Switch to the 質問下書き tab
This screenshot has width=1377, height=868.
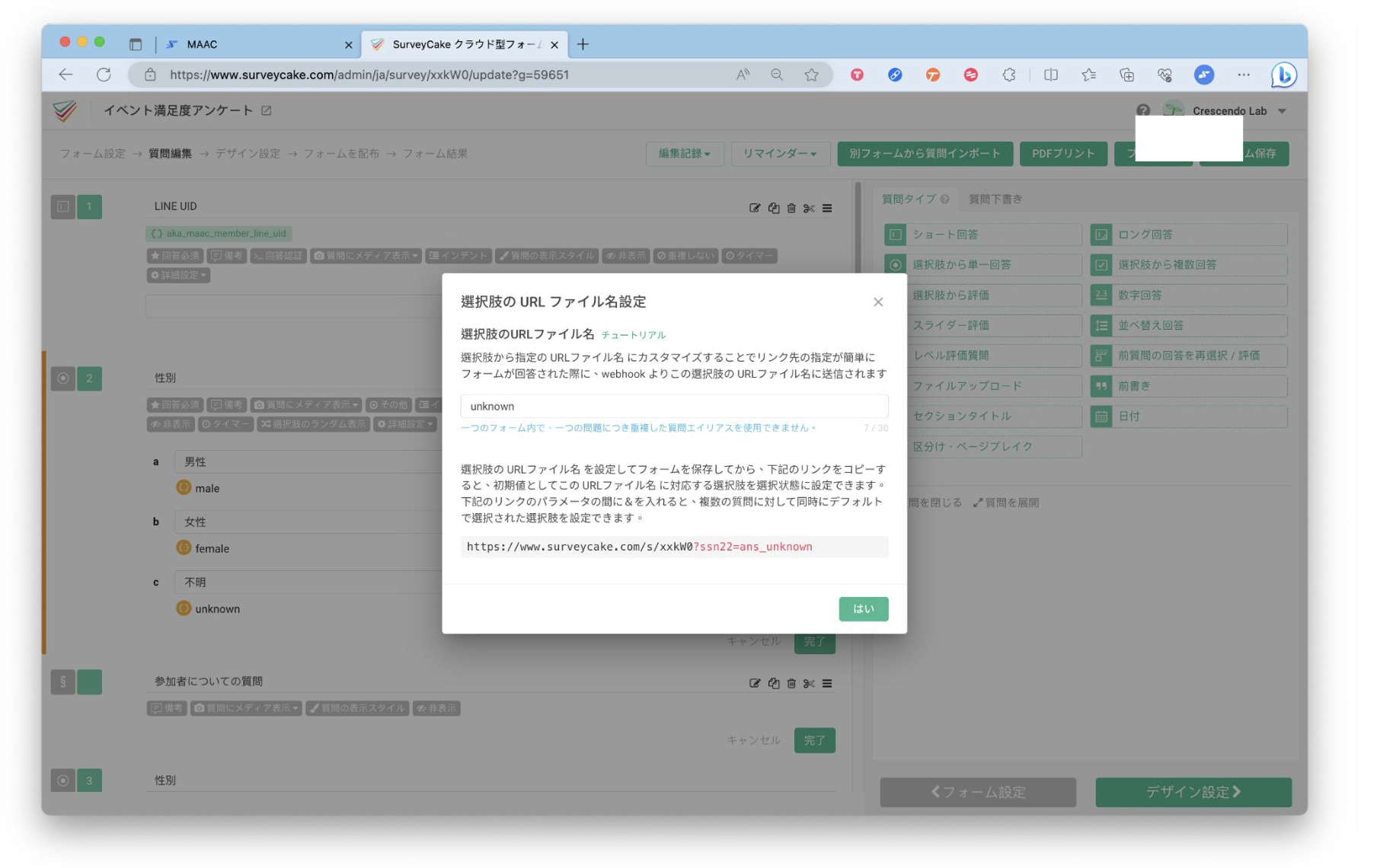pos(995,199)
